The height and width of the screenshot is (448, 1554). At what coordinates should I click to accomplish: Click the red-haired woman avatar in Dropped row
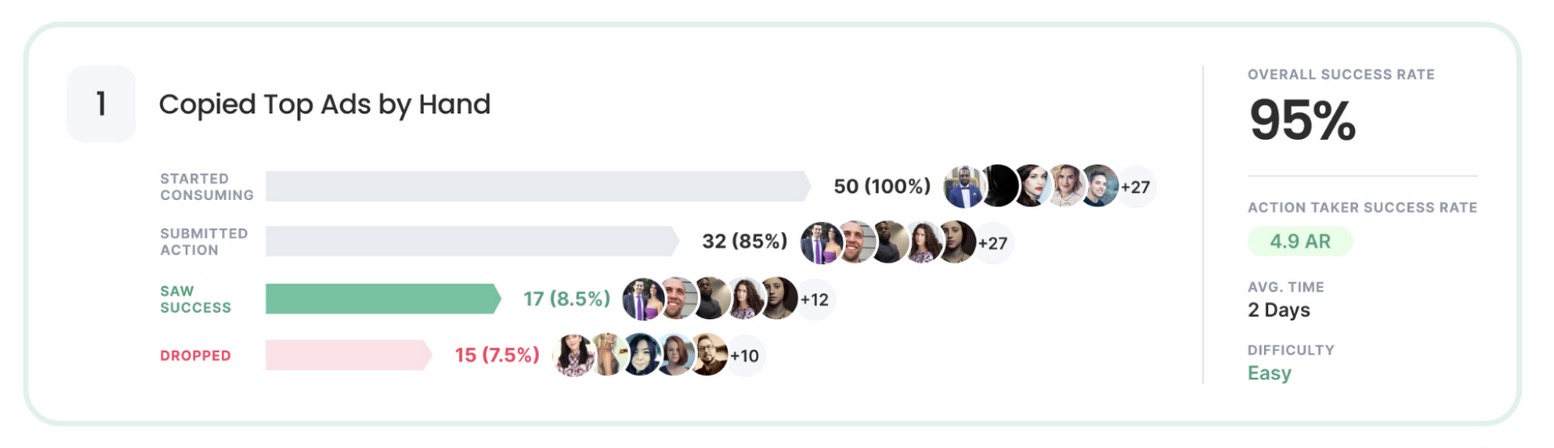pos(675,355)
